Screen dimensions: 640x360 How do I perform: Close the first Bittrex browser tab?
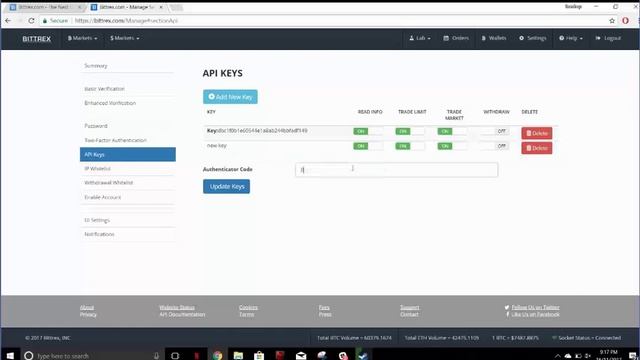click(80, 7)
